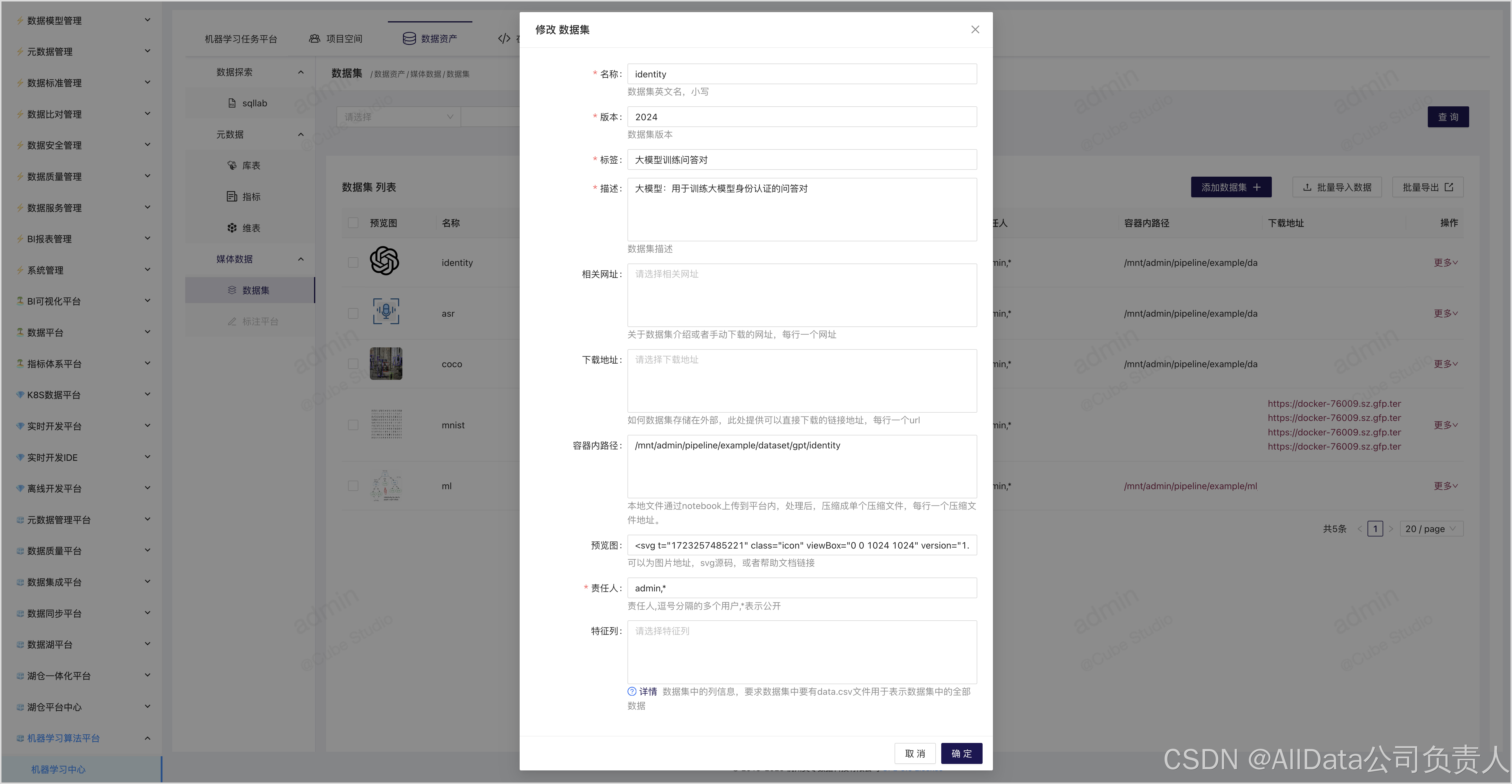The image size is (1512, 784).
Task: Click the diamond icon beside K8S数据平台
Action: (x=20, y=394)
